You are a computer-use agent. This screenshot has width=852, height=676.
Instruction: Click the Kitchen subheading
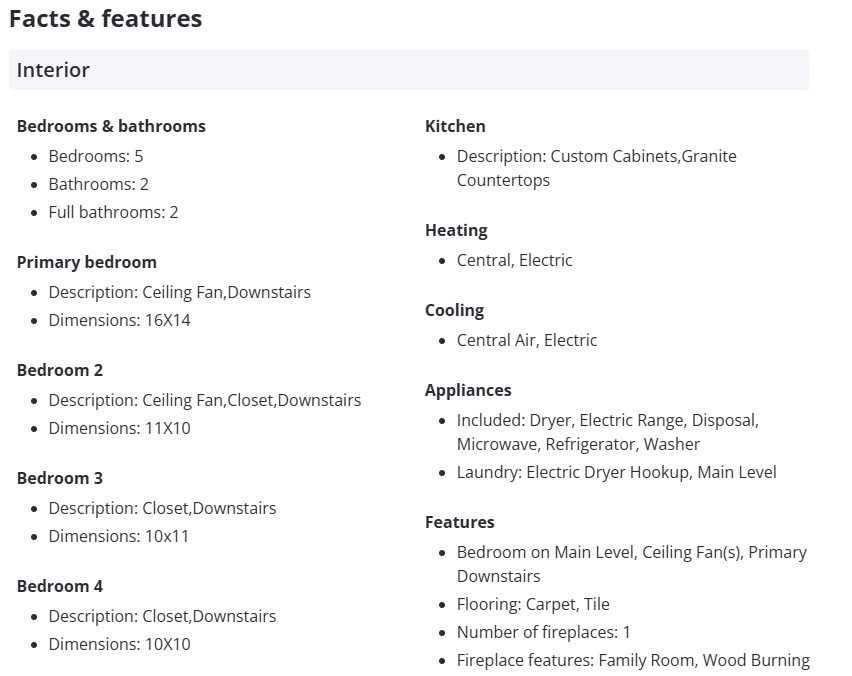(x=455, y=126)
